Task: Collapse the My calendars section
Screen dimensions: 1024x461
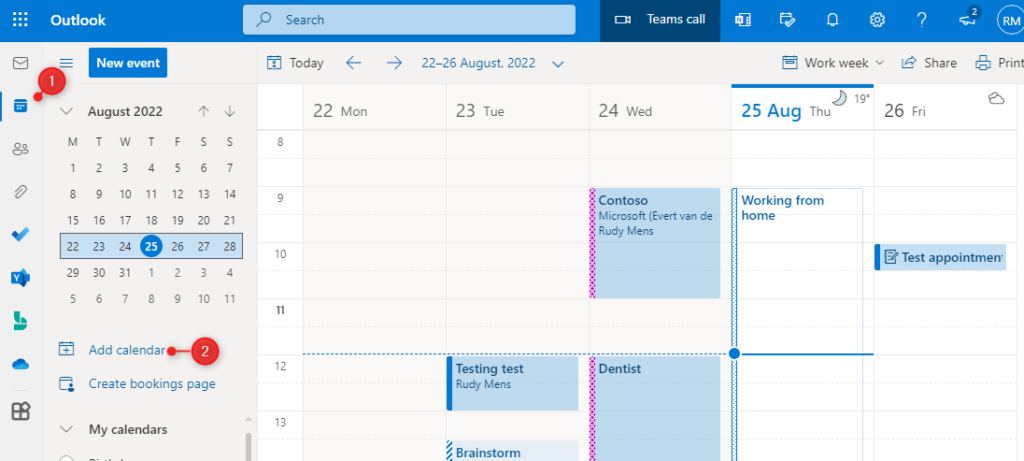Action: [x=67, y=429]
